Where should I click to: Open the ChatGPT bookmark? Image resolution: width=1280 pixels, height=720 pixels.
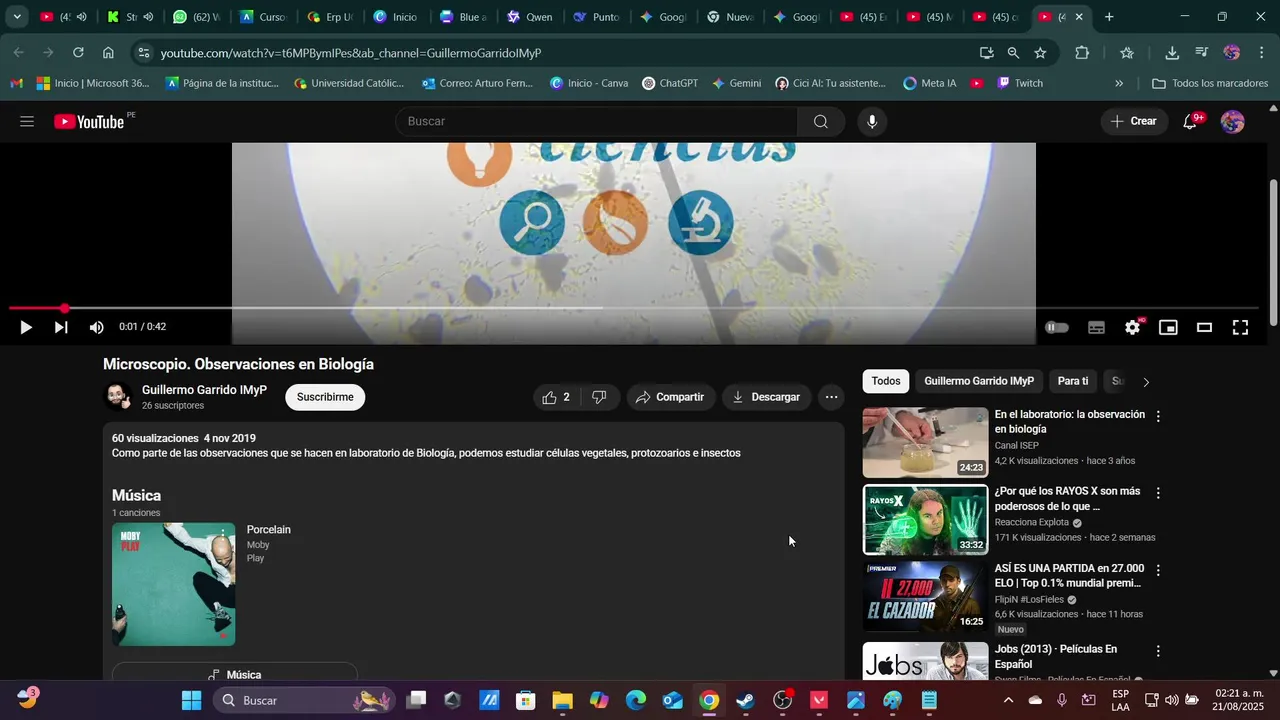670,83
